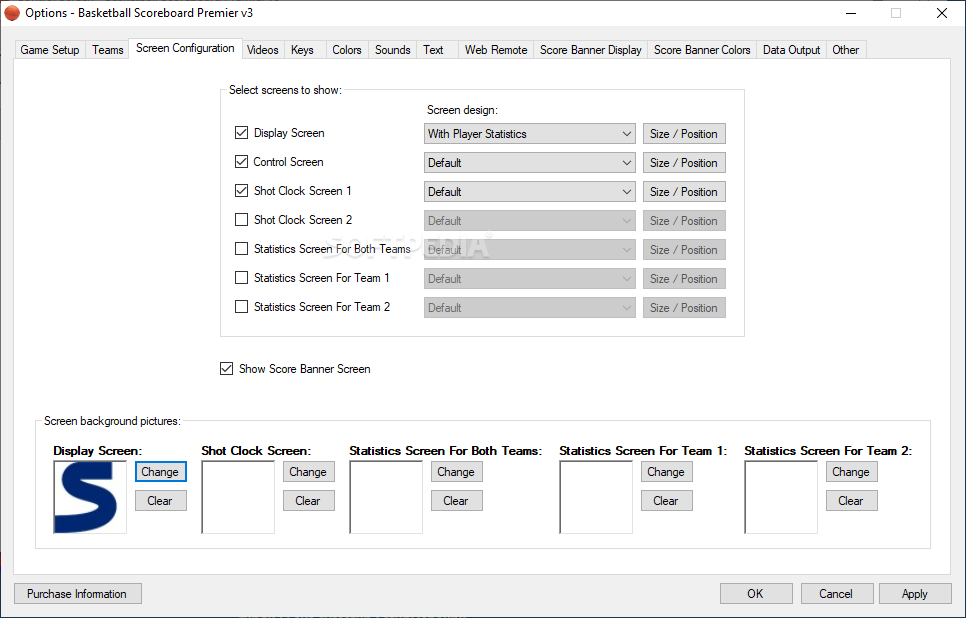Enable Shot Clock Screen 2 checkbox

(242, 219)
